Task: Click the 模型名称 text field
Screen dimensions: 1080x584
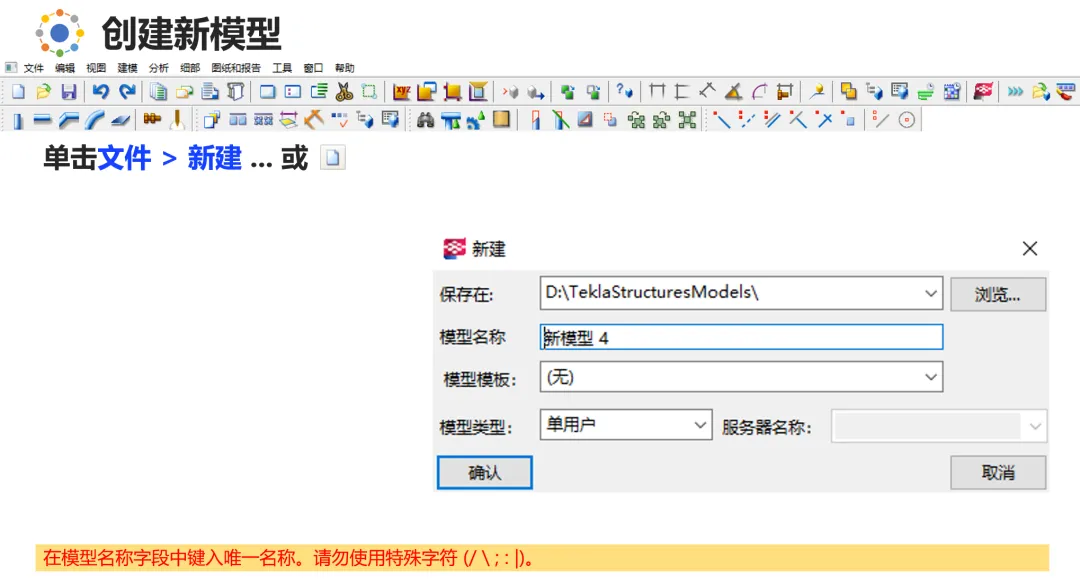Action: point(741,337)
